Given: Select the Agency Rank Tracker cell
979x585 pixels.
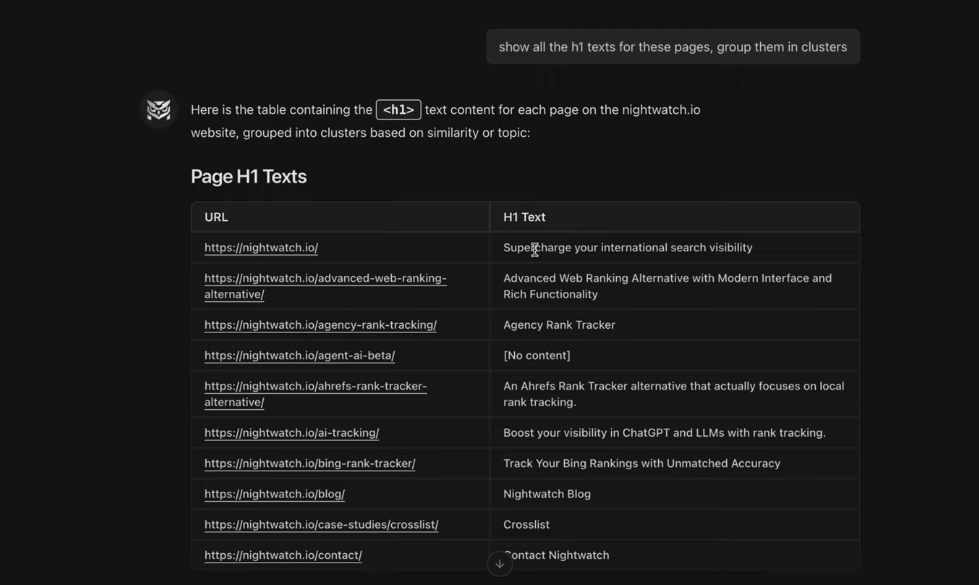Looking at the screenshot, I should [559, 324].
